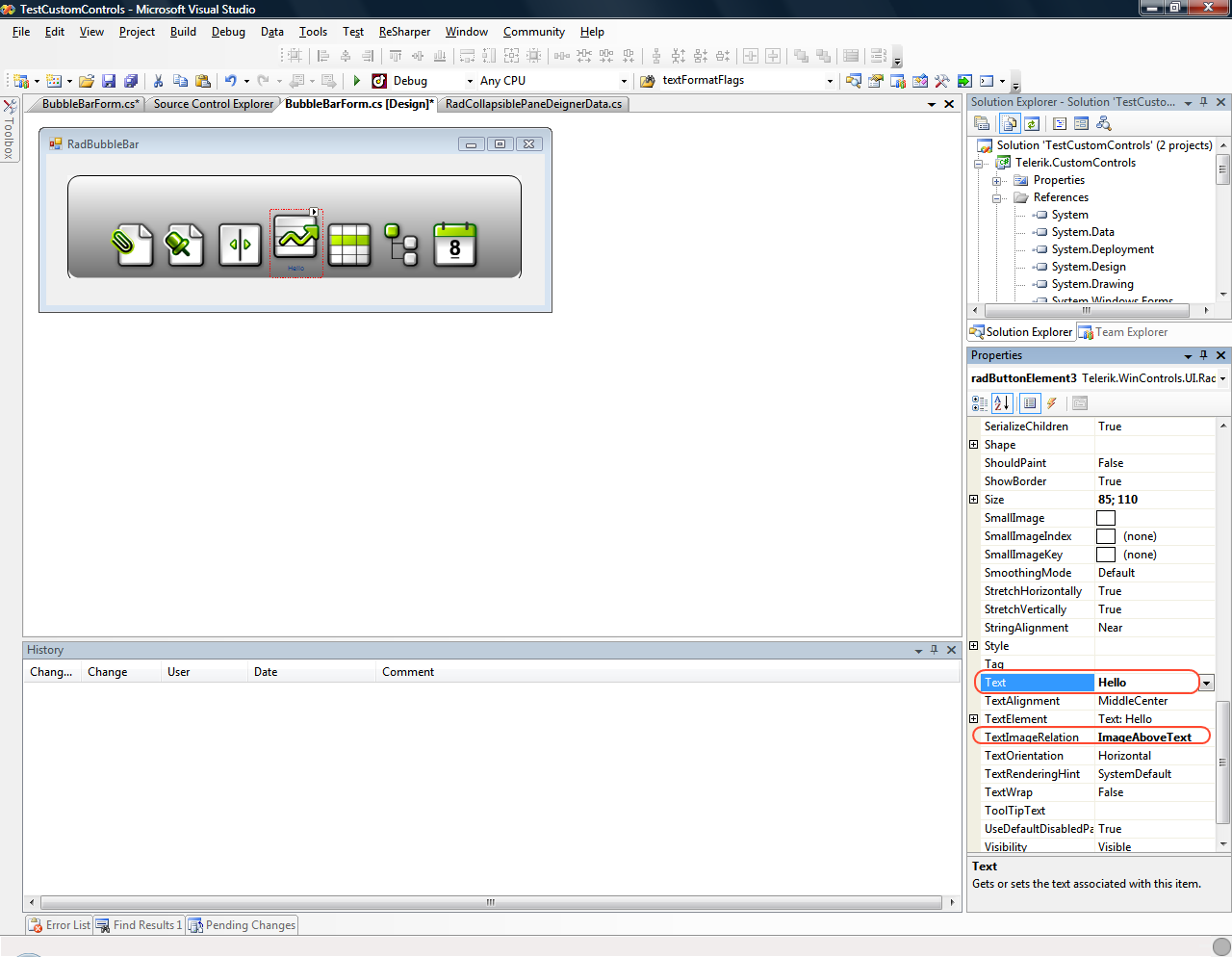
Task: Click the SmallImage property swatch box
Action: coord(1106,518)
